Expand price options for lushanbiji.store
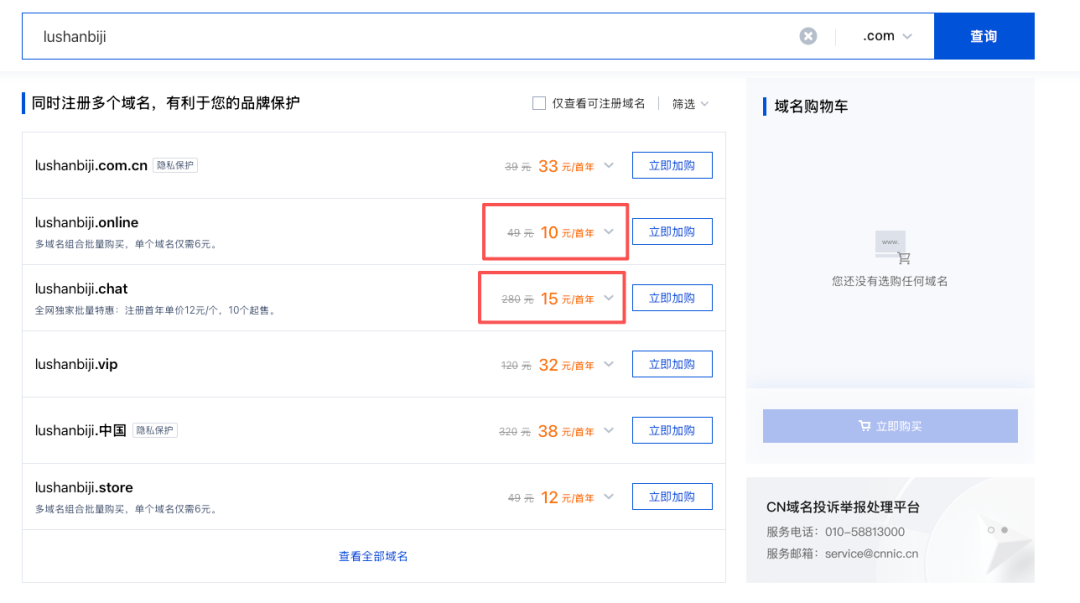This screenshot has height=603, width=1080. [609, 496]
